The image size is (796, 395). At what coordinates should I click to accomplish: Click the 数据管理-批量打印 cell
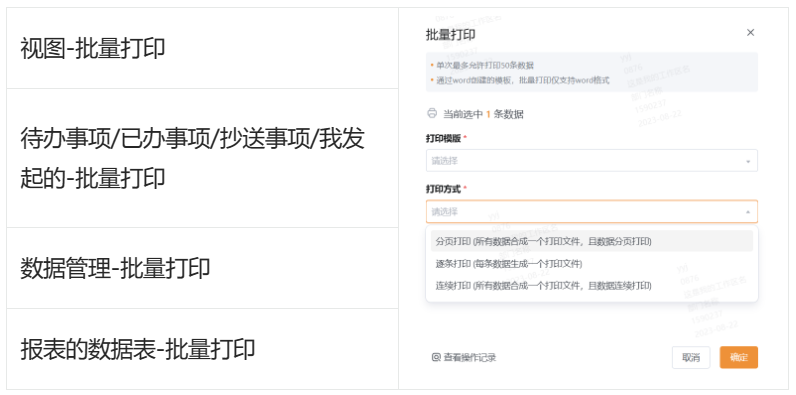(203, 268)
